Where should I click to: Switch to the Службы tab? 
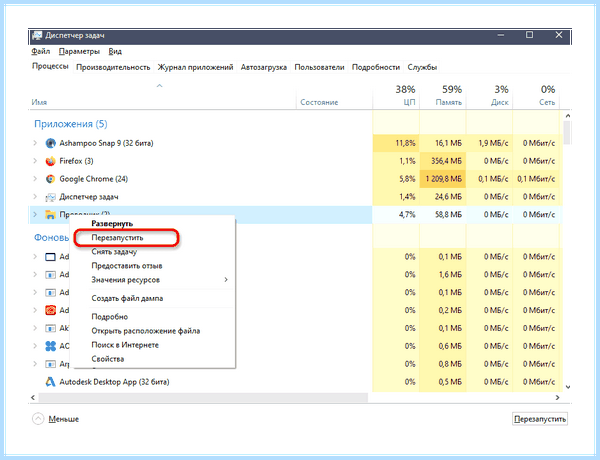[x=422, y=67]
